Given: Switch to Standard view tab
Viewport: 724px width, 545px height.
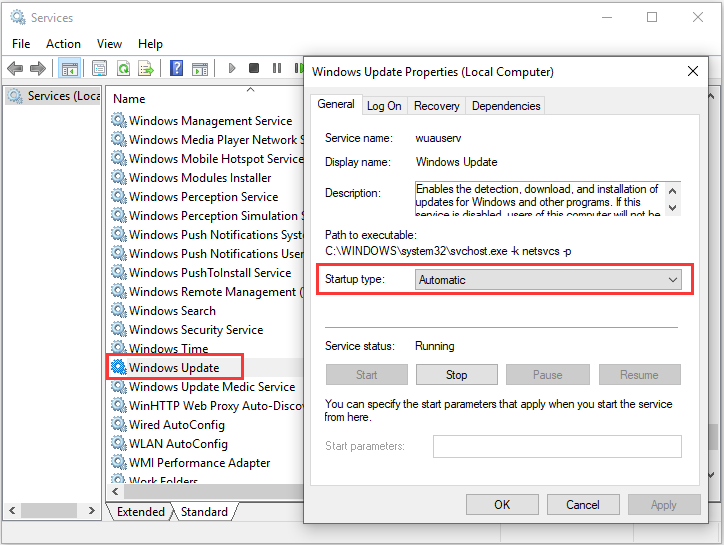Looking at the screenshot, I should 204,512.
